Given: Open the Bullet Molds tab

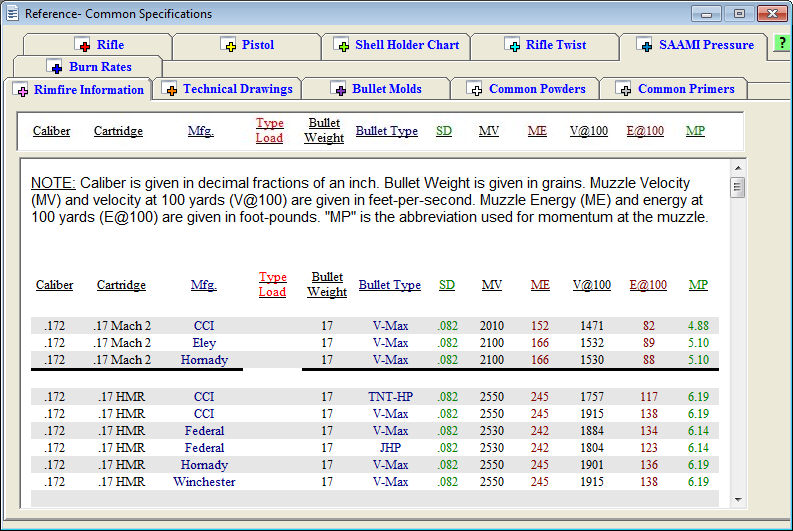Looking at the screenshot, I should coord(376,89).
